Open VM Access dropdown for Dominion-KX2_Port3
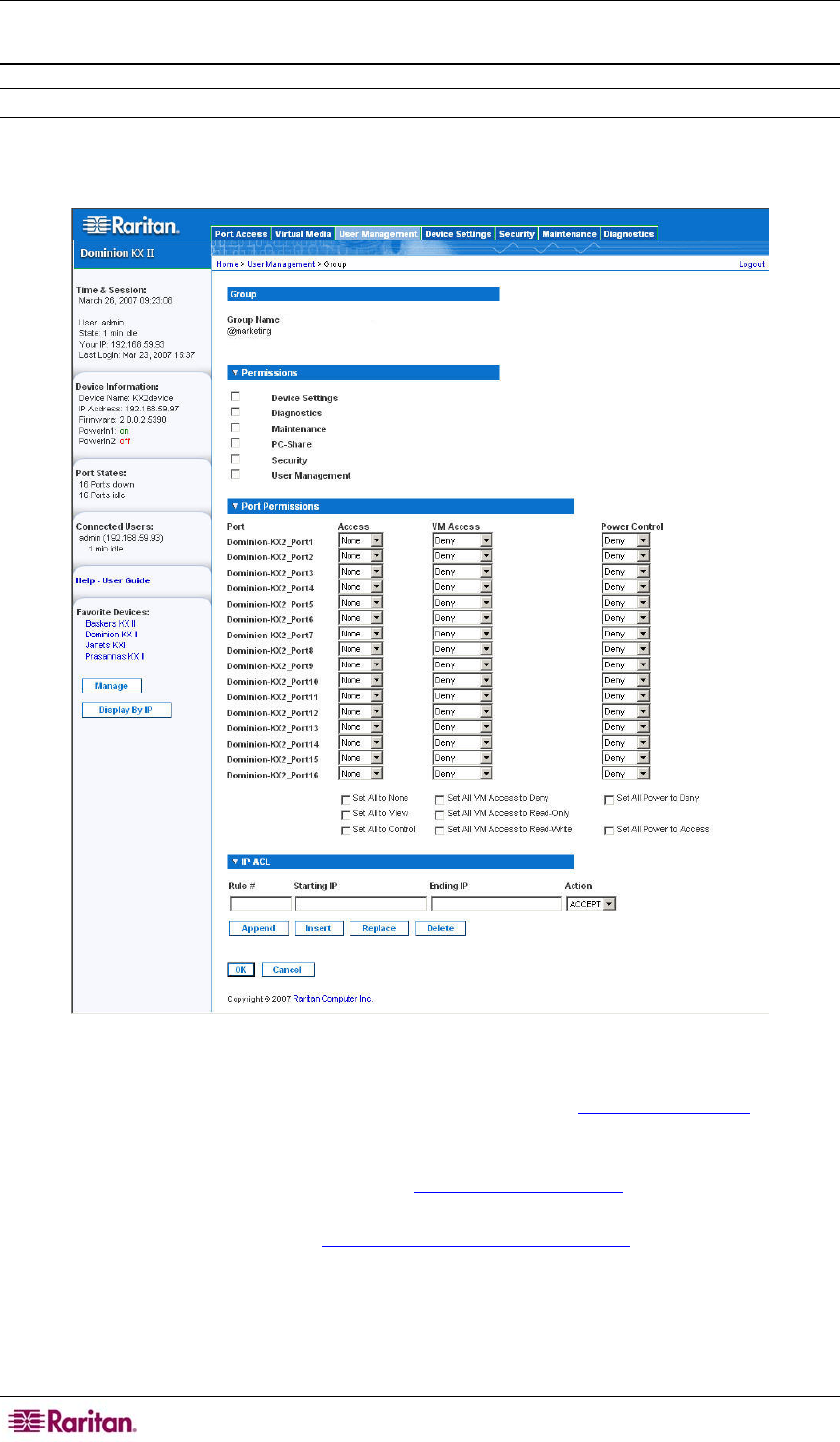 click(462, 572)
